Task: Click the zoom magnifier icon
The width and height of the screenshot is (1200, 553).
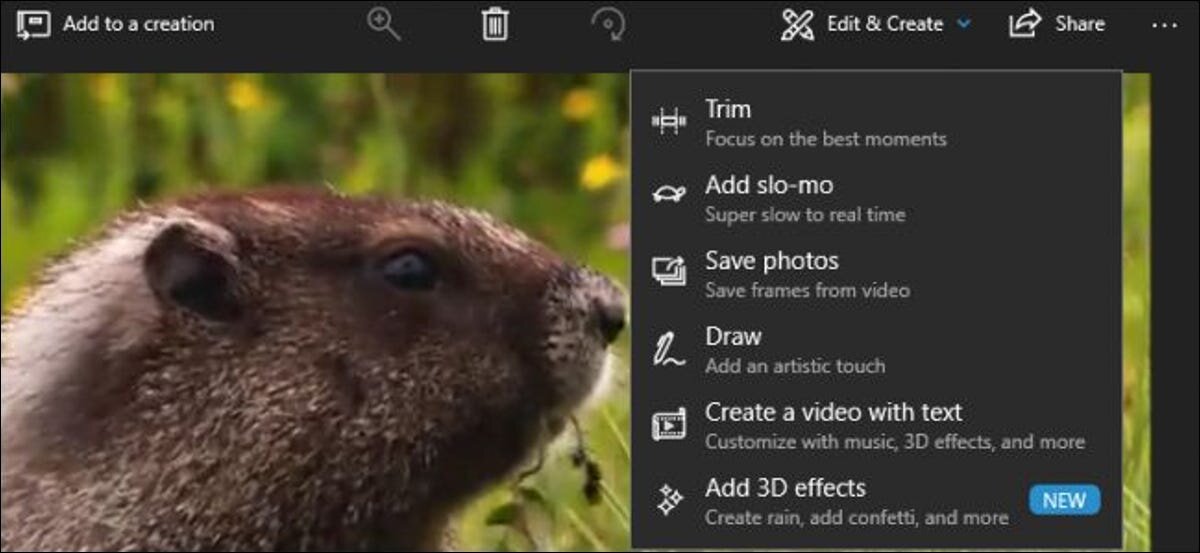Action: [383, 24]
